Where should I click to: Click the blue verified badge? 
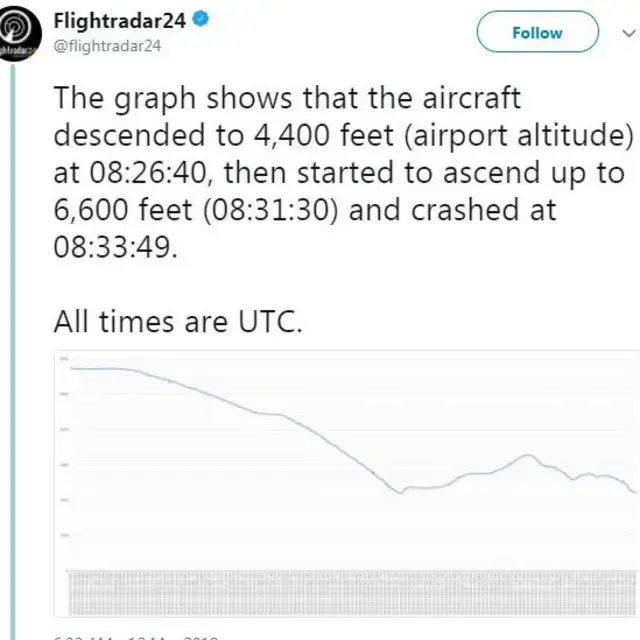pyautogui.click(x=200, y=19)
